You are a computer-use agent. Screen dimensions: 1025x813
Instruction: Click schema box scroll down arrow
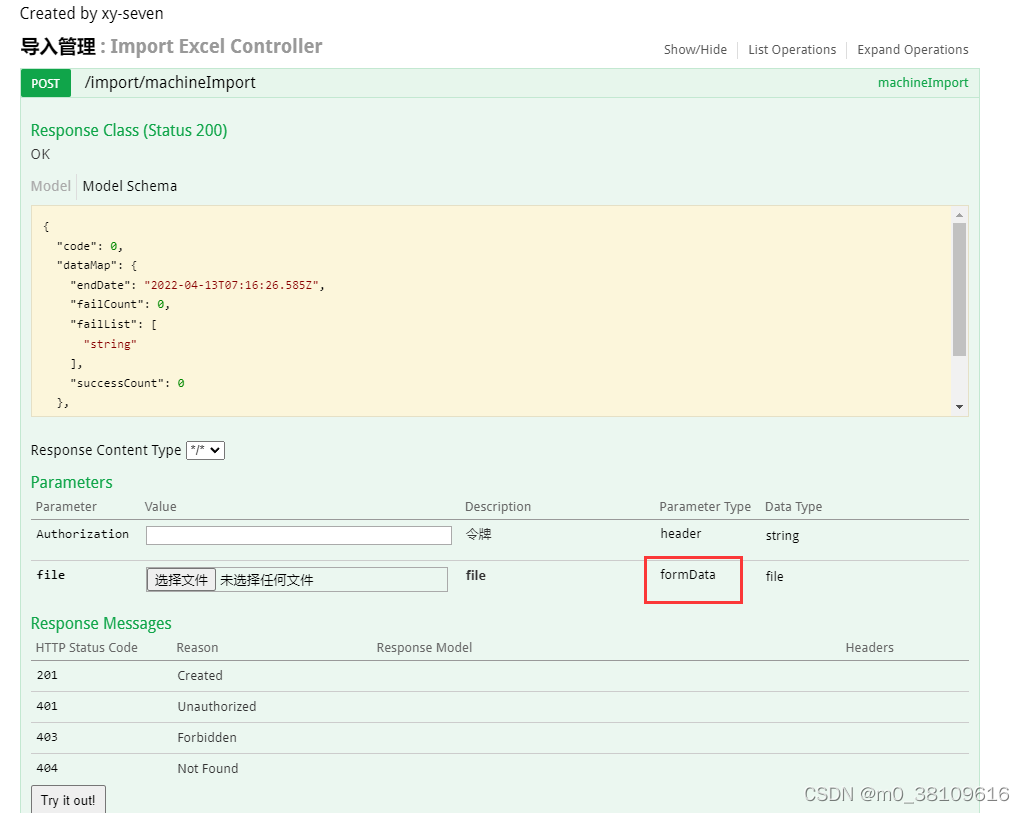960,407
